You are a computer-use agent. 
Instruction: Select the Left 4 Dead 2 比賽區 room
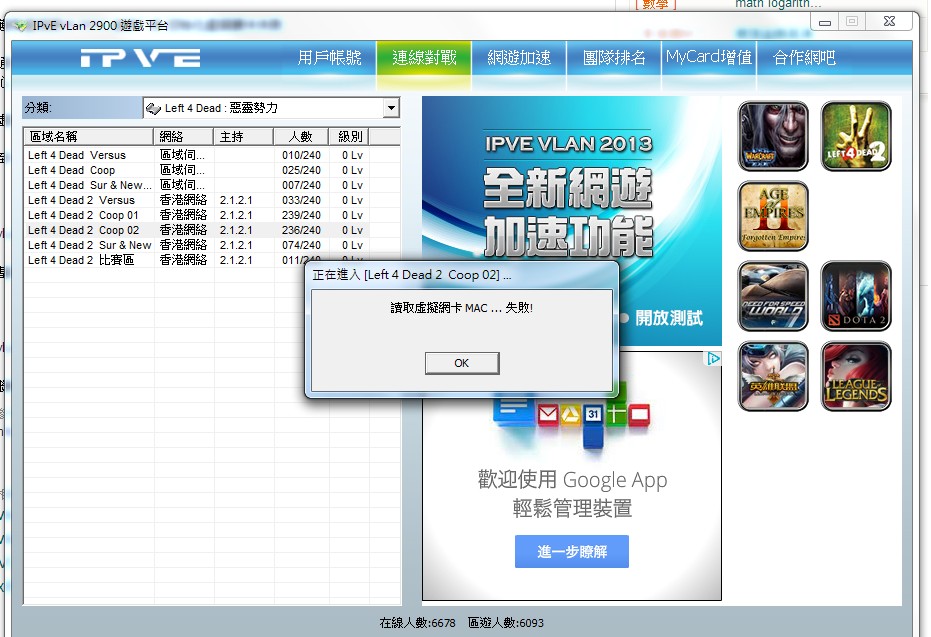point(197,260)
